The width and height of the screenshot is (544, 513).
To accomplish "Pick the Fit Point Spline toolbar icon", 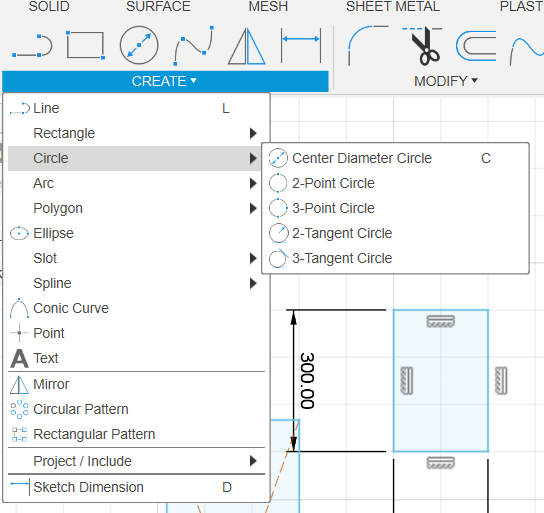I will (x=194, y=45).
